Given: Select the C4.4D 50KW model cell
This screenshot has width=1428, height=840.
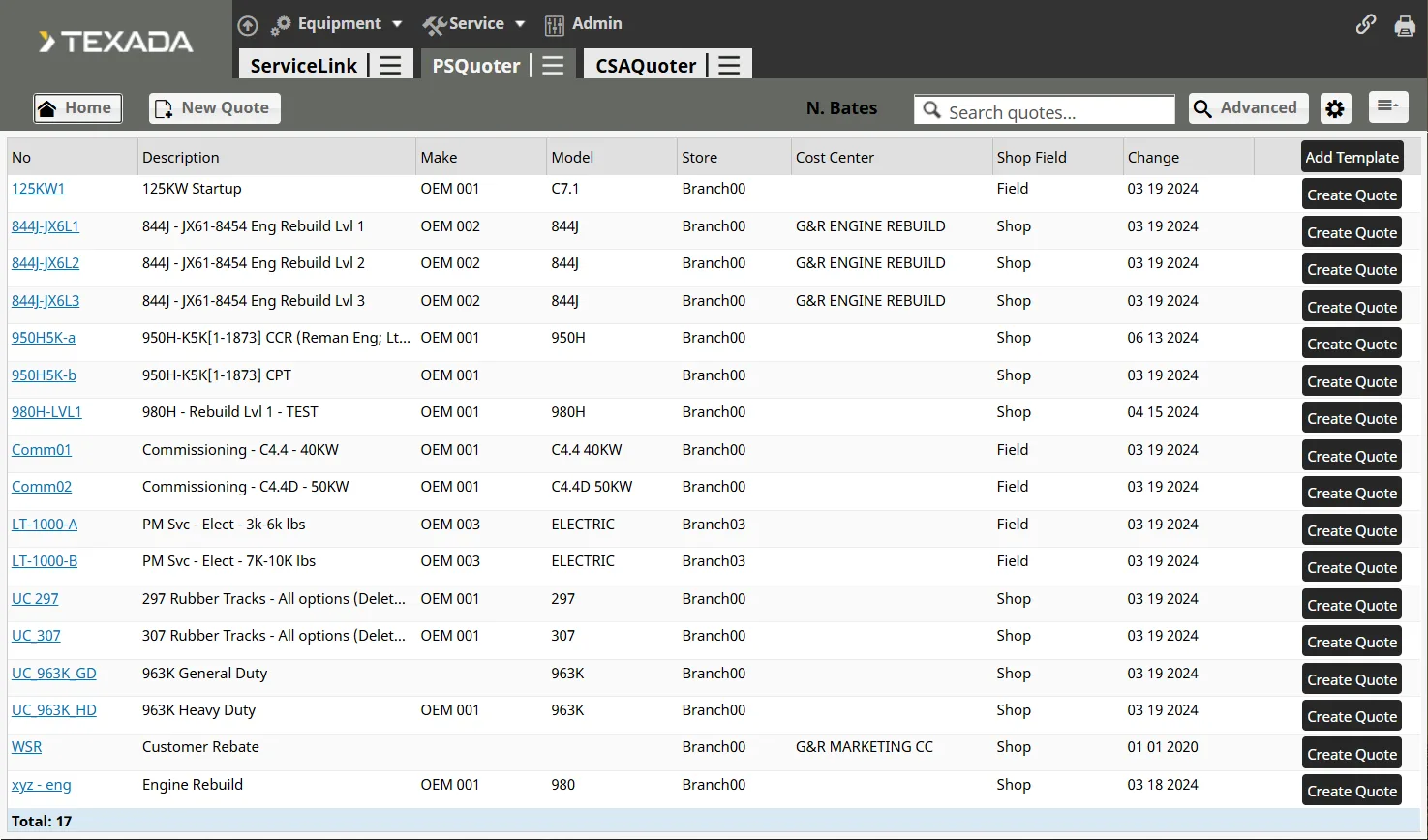Looking at the screenshot, I should 592,487.
